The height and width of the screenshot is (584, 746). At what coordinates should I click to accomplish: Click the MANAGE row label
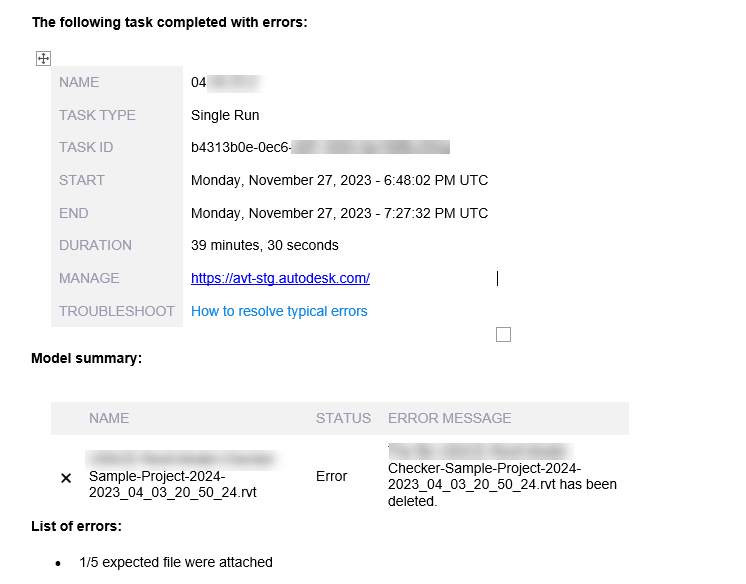[x=89, y=278]
